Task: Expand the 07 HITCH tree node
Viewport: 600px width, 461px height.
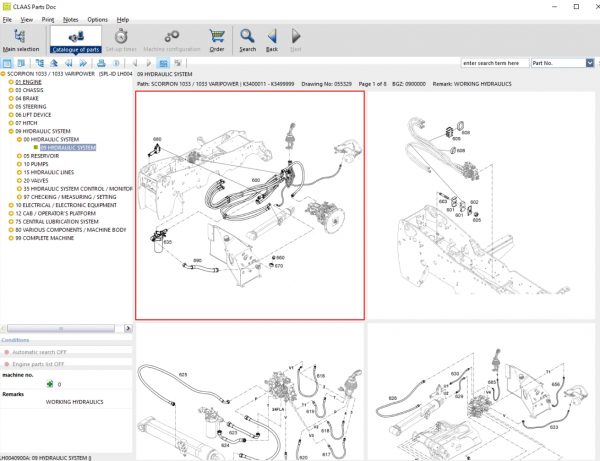Action: 11,123
